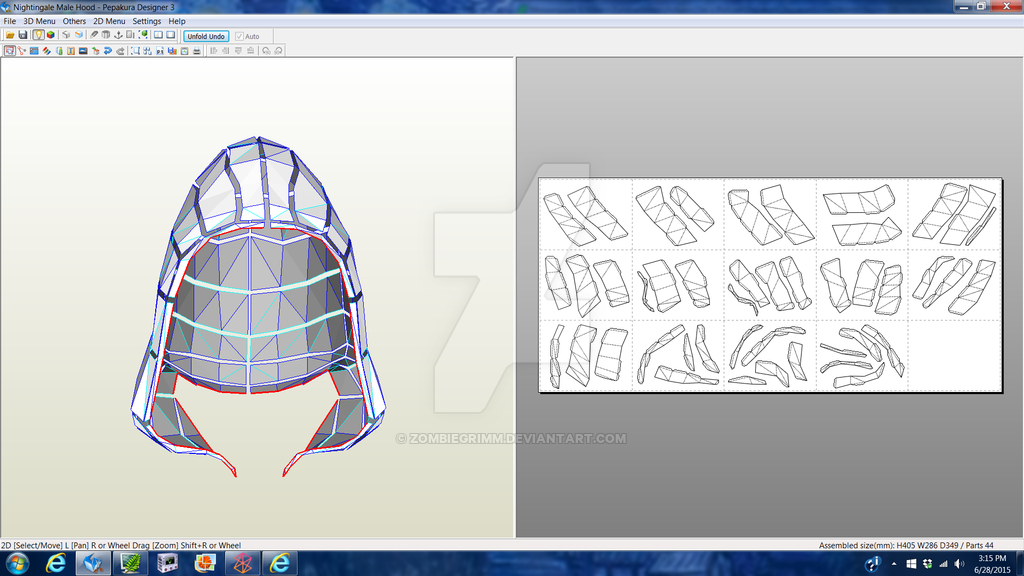The height and width of the screenshot is (576, 1024).
Task: Click the pink geometric taskbar icon
Action: point(242,563)
